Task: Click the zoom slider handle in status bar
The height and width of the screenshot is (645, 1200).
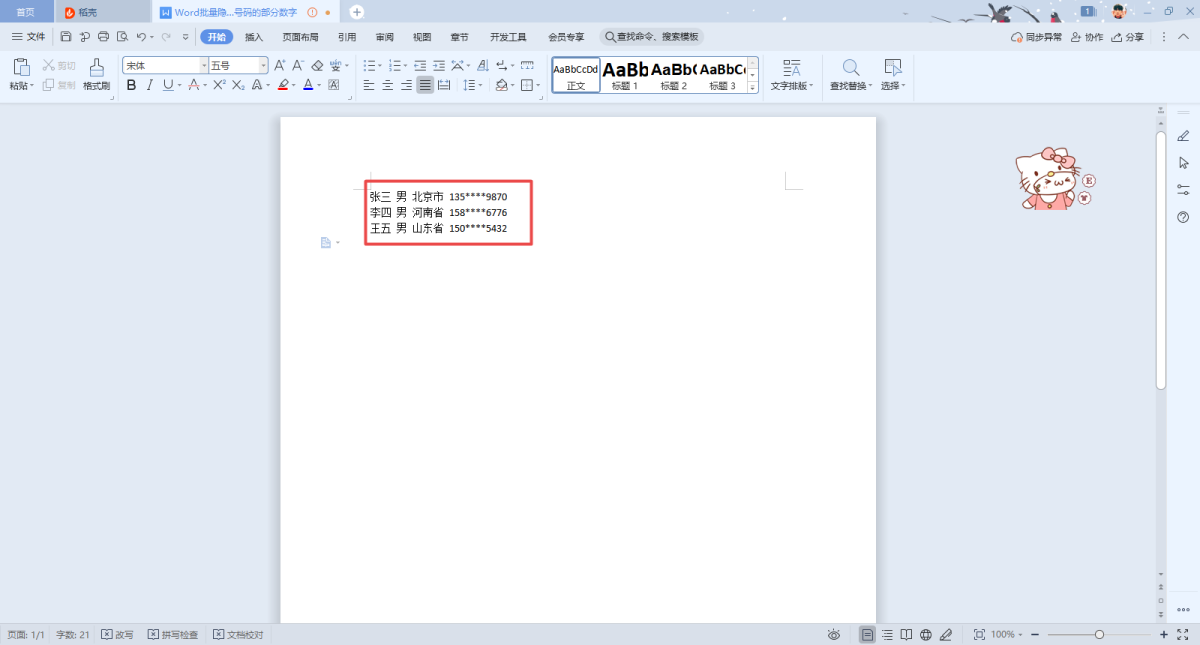Action: point(1099,635)
